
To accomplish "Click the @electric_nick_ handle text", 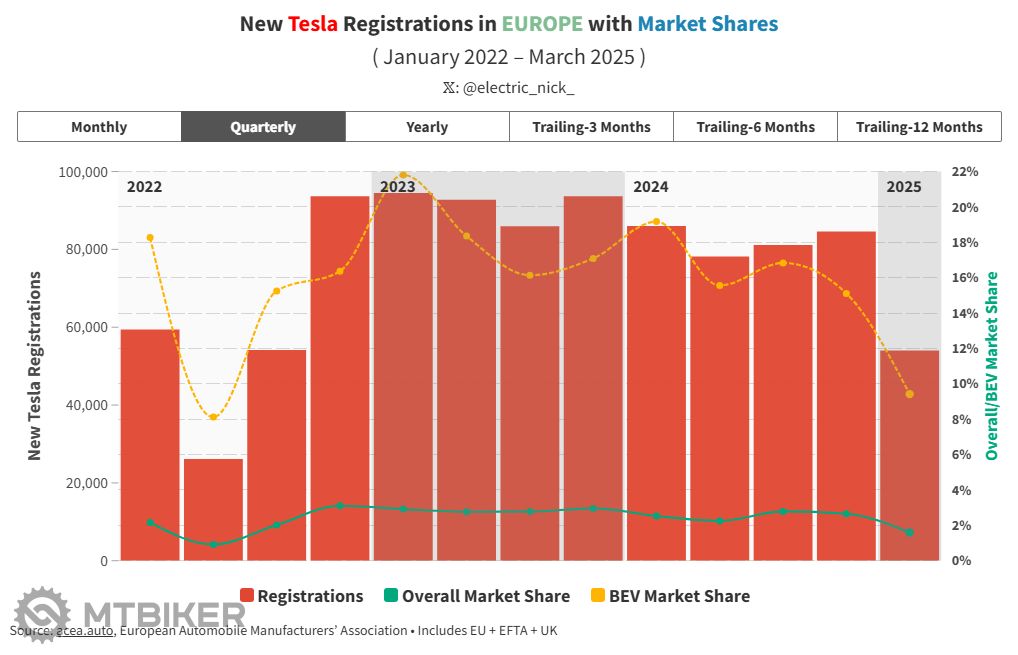I will click(518, 88).
